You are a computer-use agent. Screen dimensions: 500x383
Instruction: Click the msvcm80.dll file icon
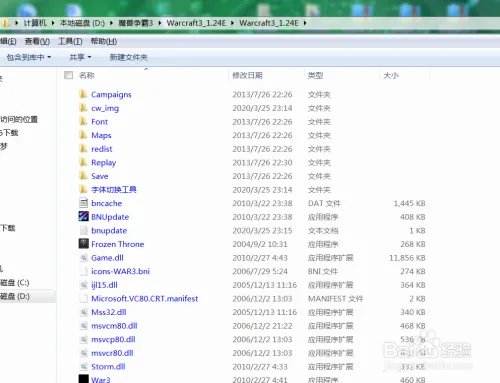[x=83, y=326]
